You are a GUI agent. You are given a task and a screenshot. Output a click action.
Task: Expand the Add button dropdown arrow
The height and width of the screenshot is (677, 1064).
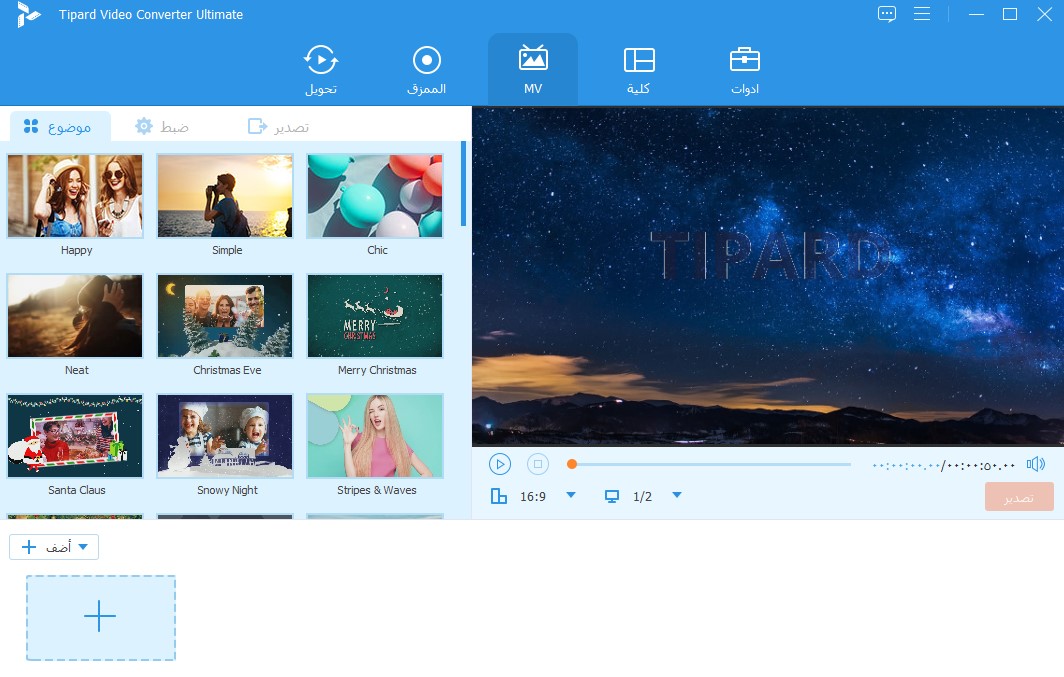tap(83, 547)
